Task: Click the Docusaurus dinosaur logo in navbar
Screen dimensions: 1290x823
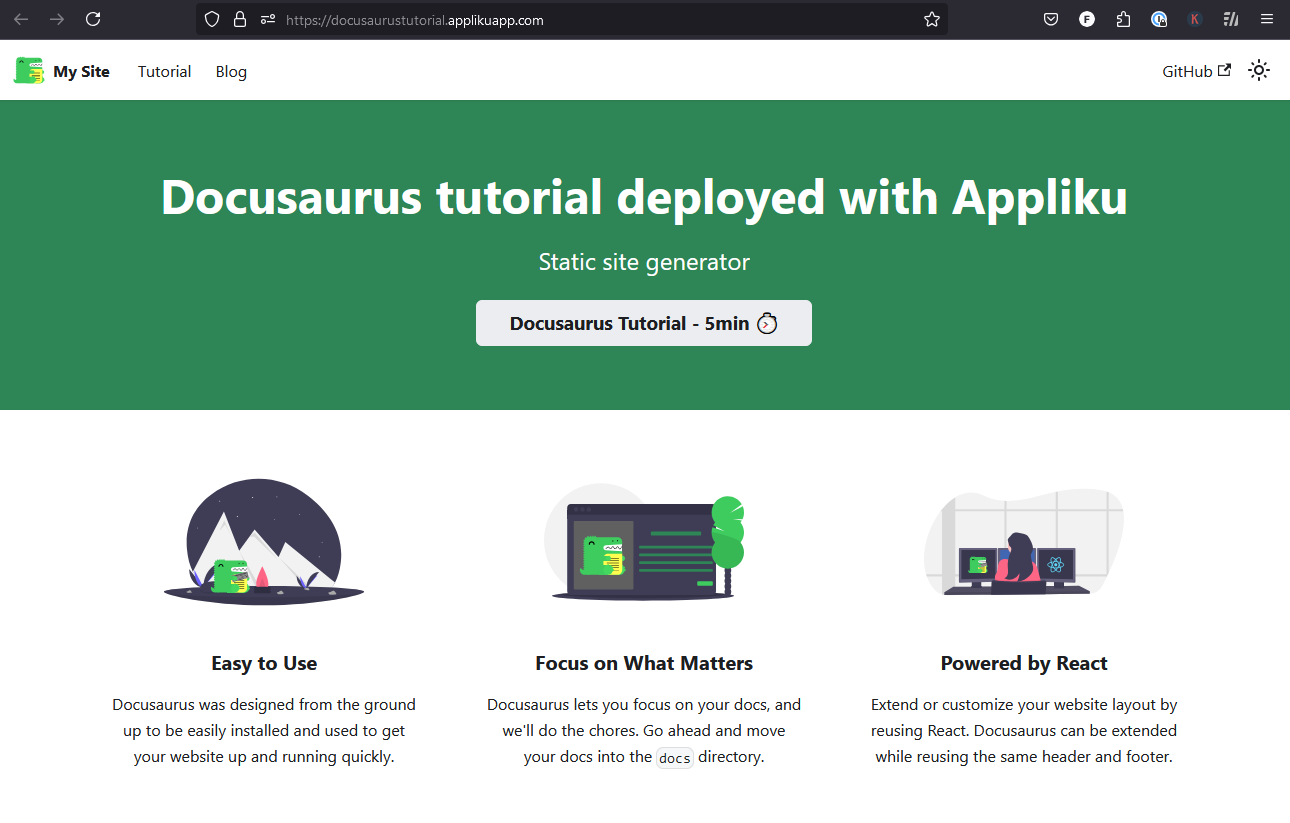Action: coord(29,71)
